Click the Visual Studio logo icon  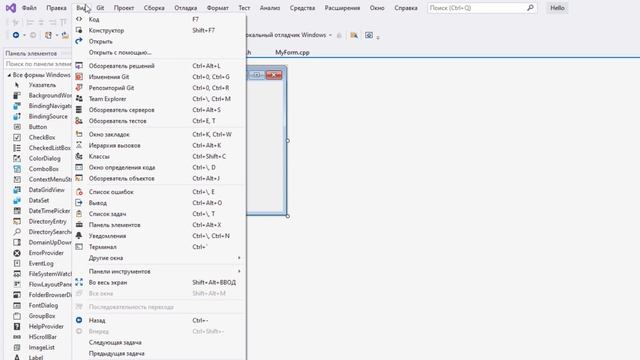(x=11, y=8)
